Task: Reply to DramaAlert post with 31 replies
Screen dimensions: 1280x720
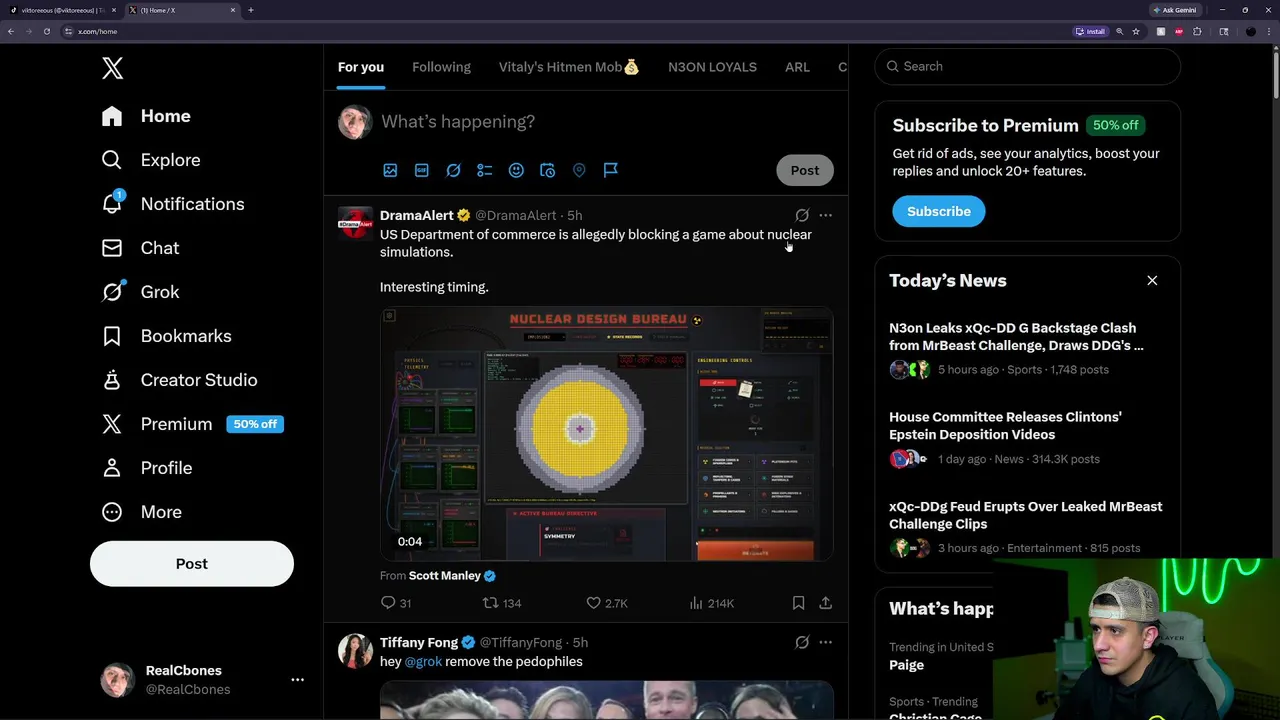Action: 396,603
